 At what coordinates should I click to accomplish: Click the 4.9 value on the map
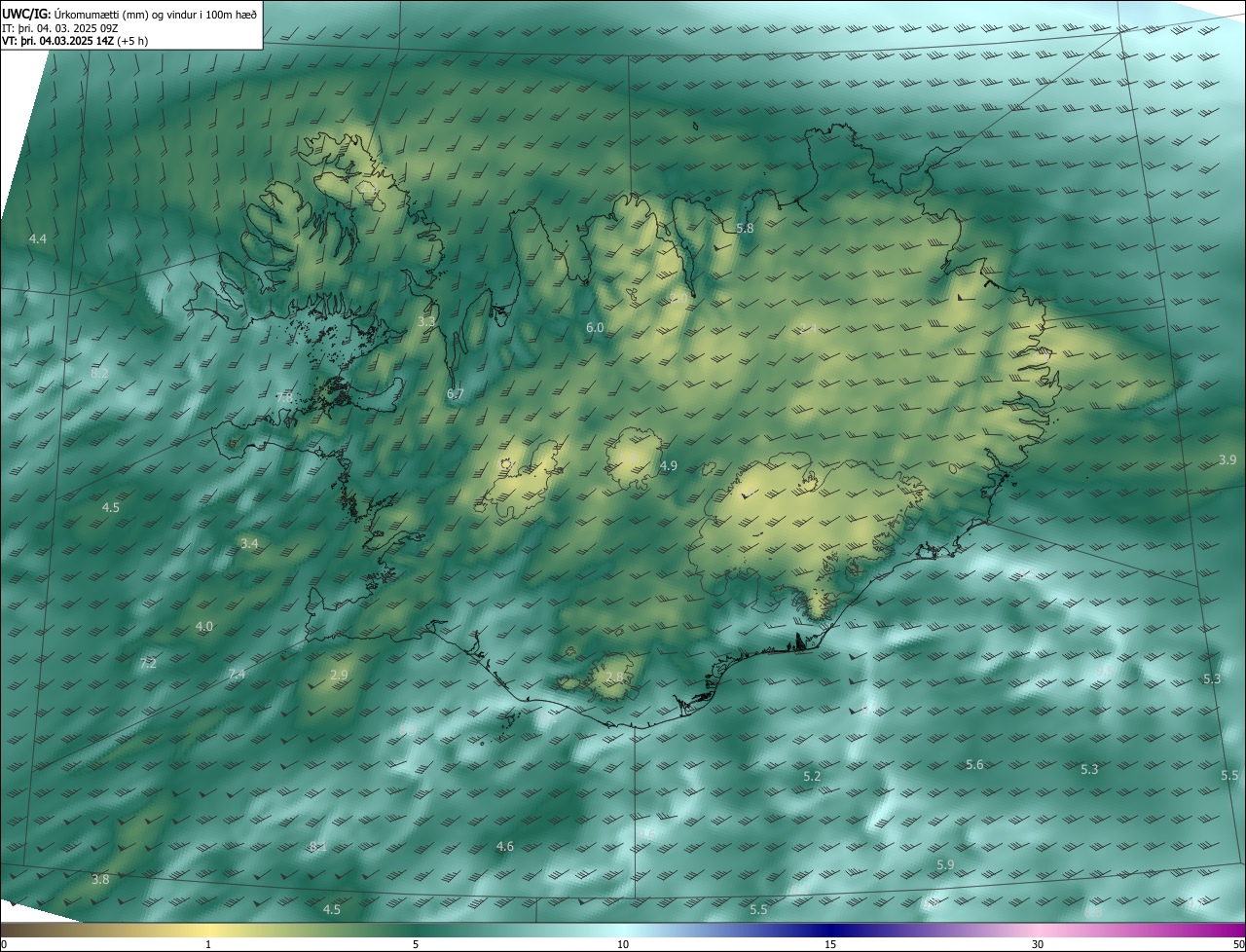pos(668,466)
